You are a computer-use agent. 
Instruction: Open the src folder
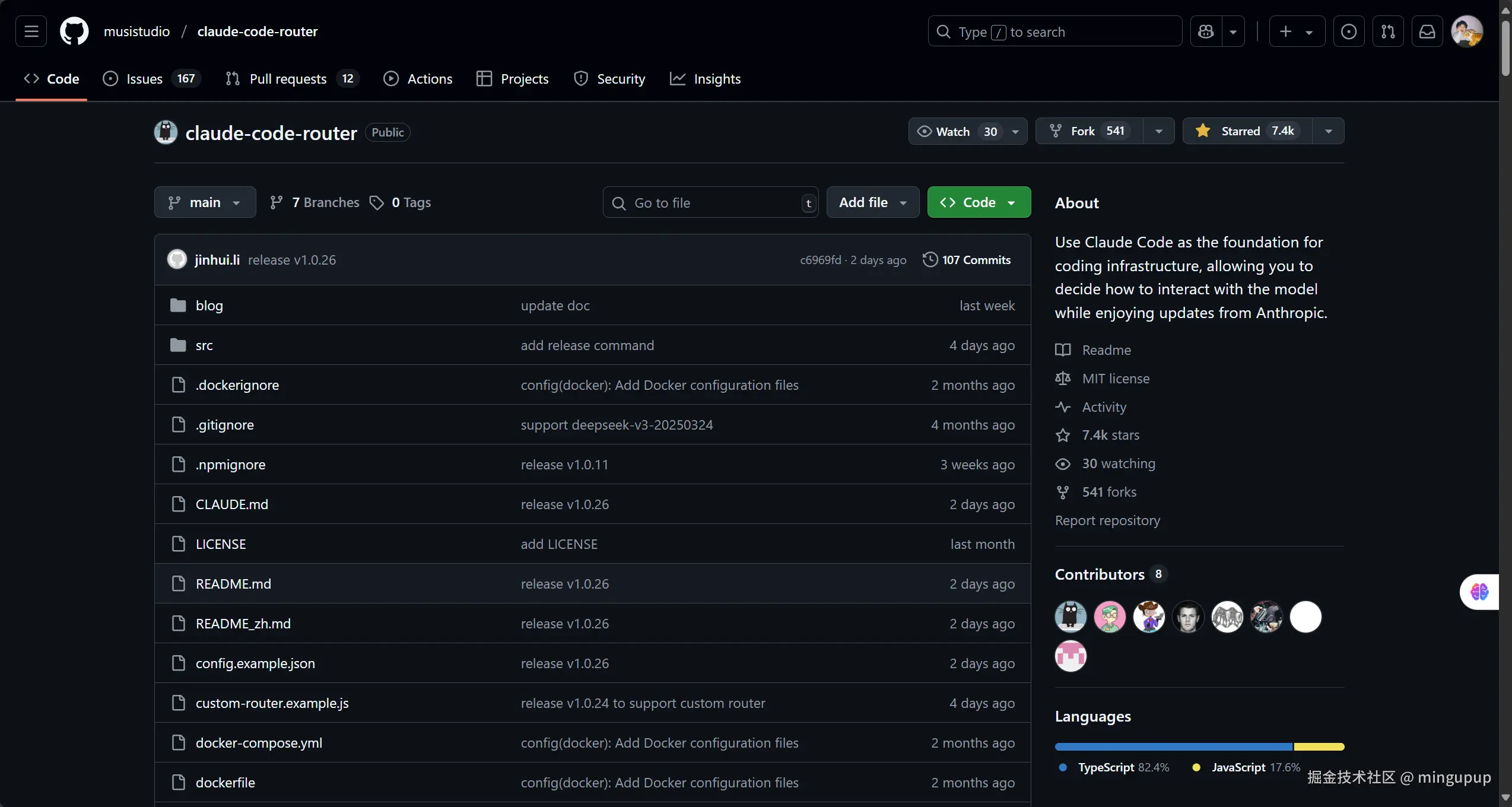[204, 345]
